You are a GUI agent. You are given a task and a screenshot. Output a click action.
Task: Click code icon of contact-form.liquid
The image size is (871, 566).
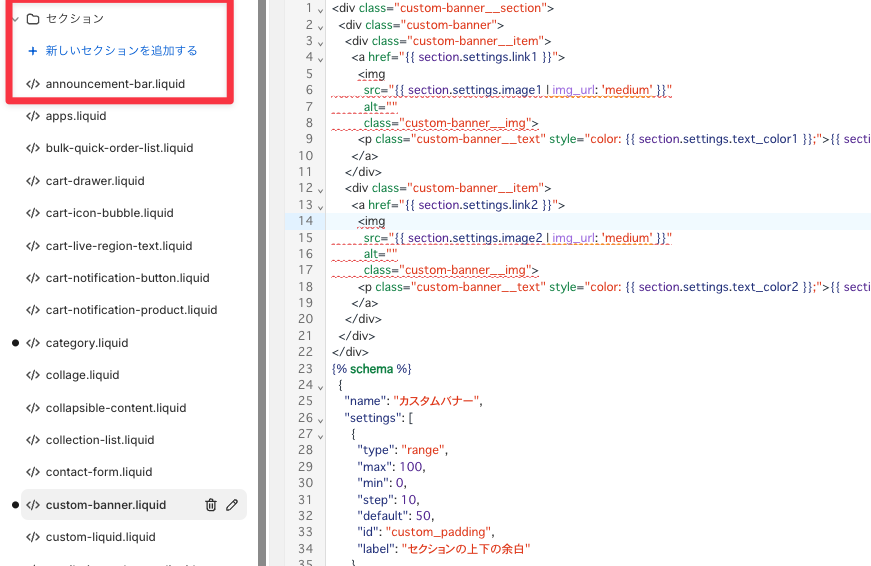pyautogui.click(x=33, y=472)
